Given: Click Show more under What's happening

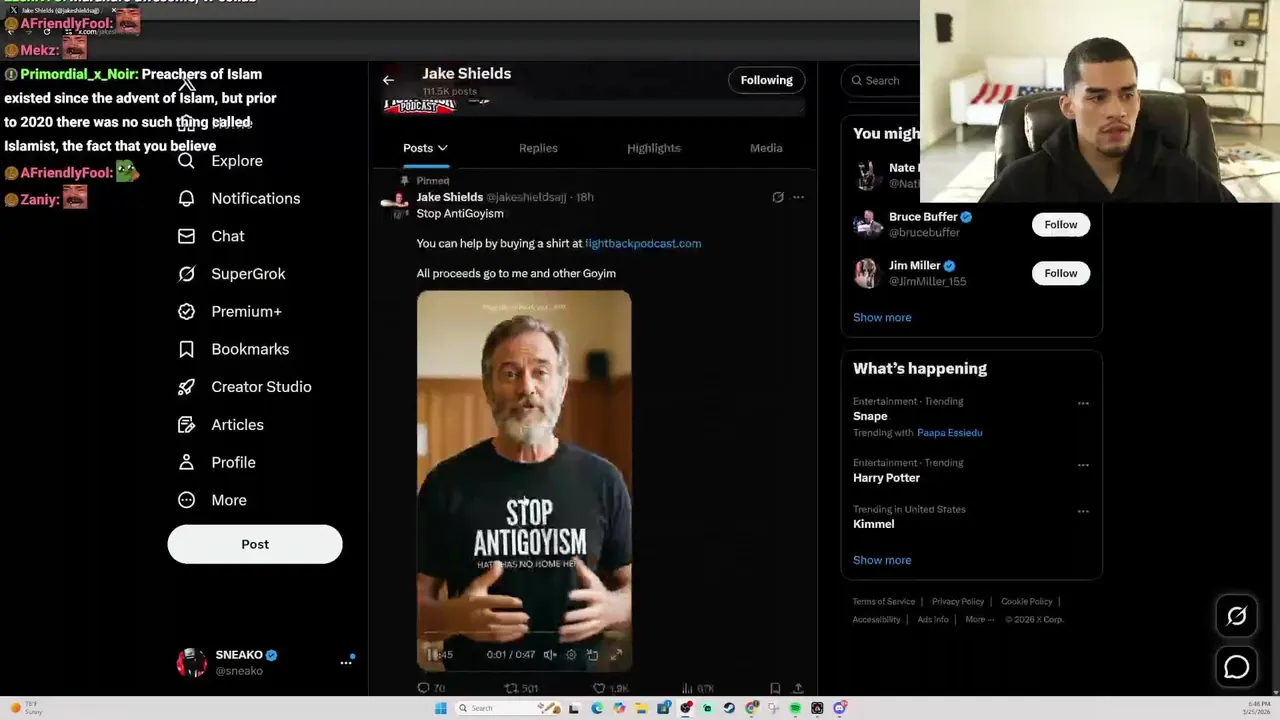Looking at the screenshot, I should [882, 560].
